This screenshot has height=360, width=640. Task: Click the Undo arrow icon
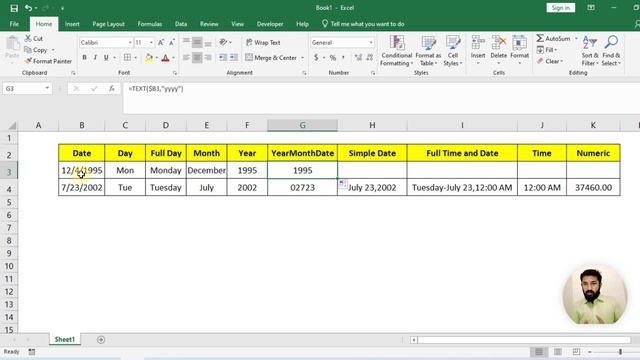(x=28, y=8)
